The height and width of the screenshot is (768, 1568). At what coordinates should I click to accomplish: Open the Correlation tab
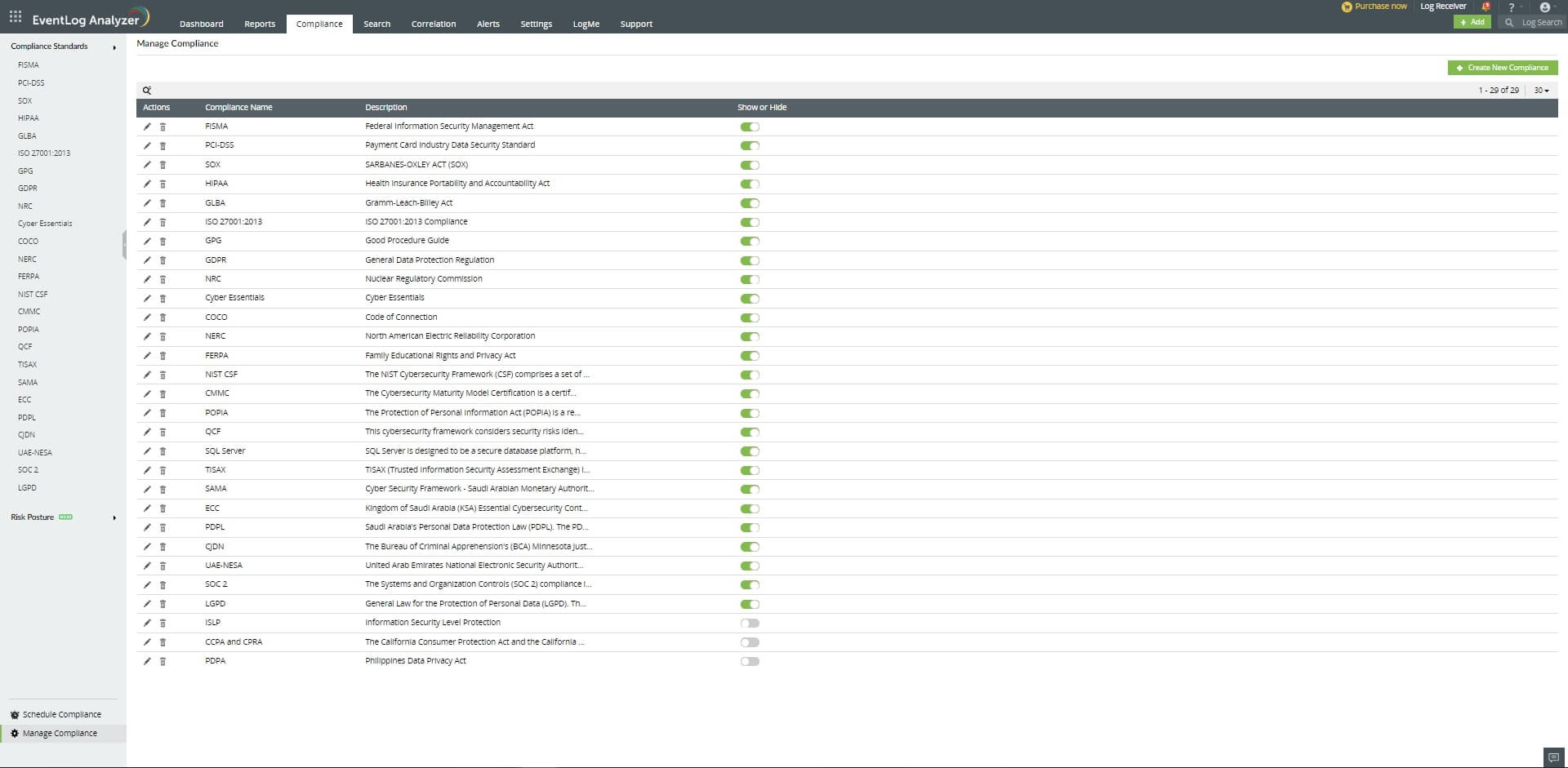434,24
